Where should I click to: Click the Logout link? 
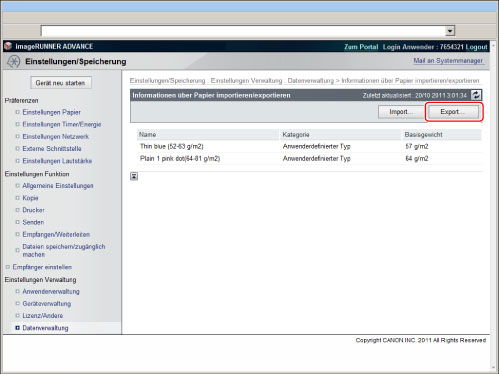coord(476,47)
